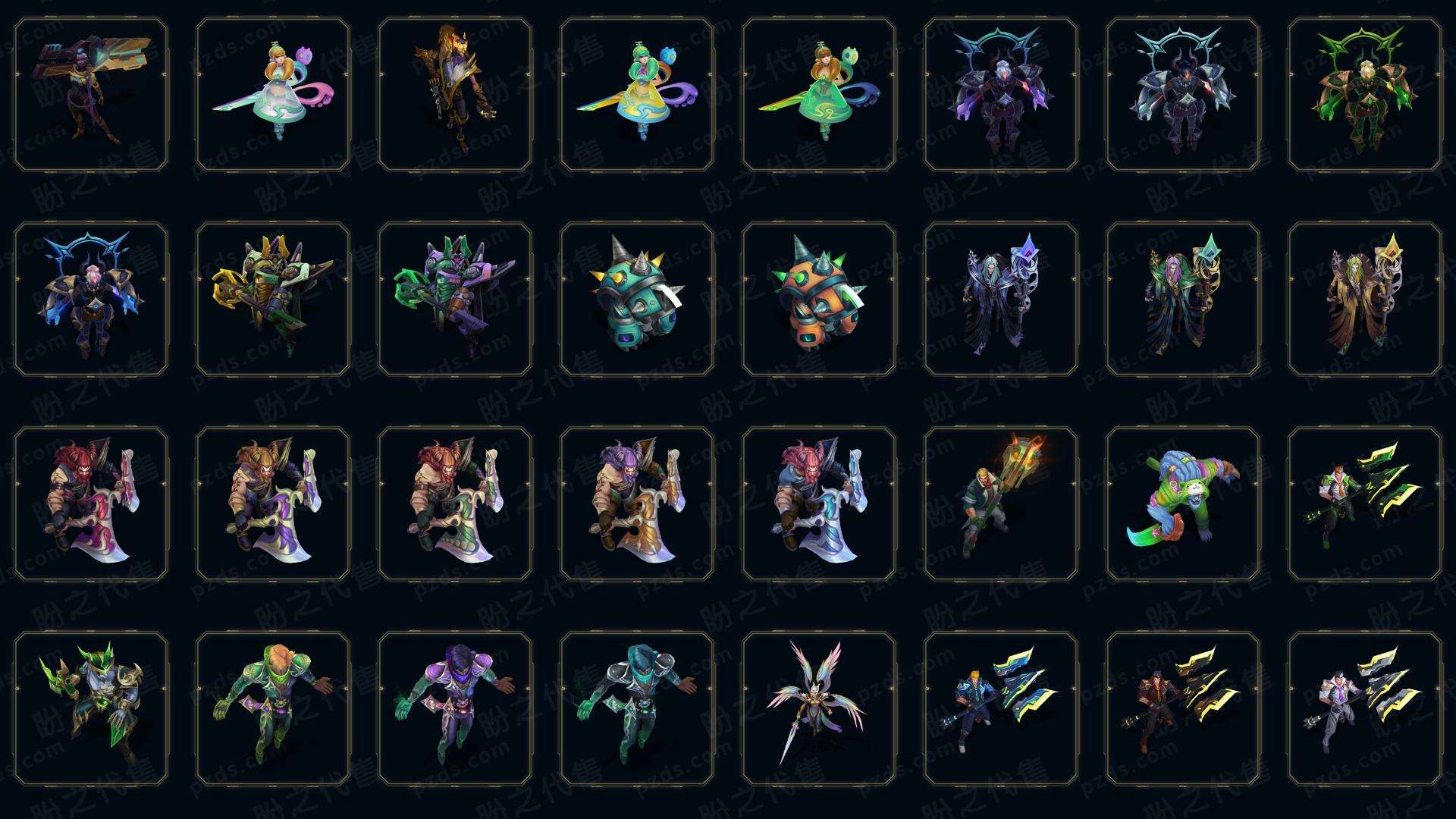Pick the orange-haired runner in green suit
Viewport: 1456px width, 819px height.
click(x=273, y=709)
